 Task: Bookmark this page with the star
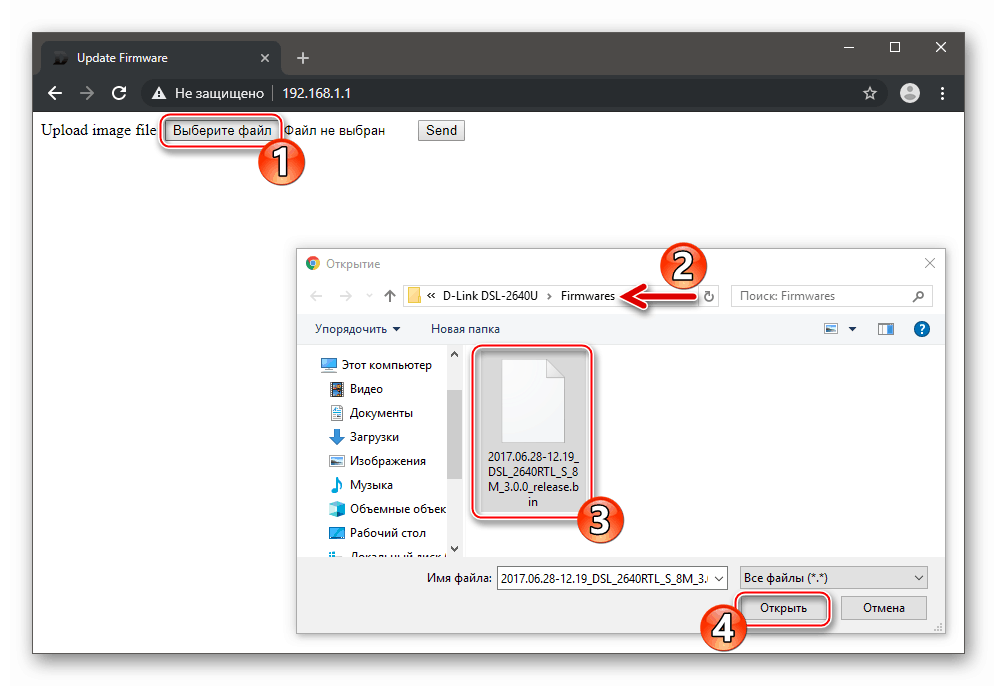(x=870, y=93)
